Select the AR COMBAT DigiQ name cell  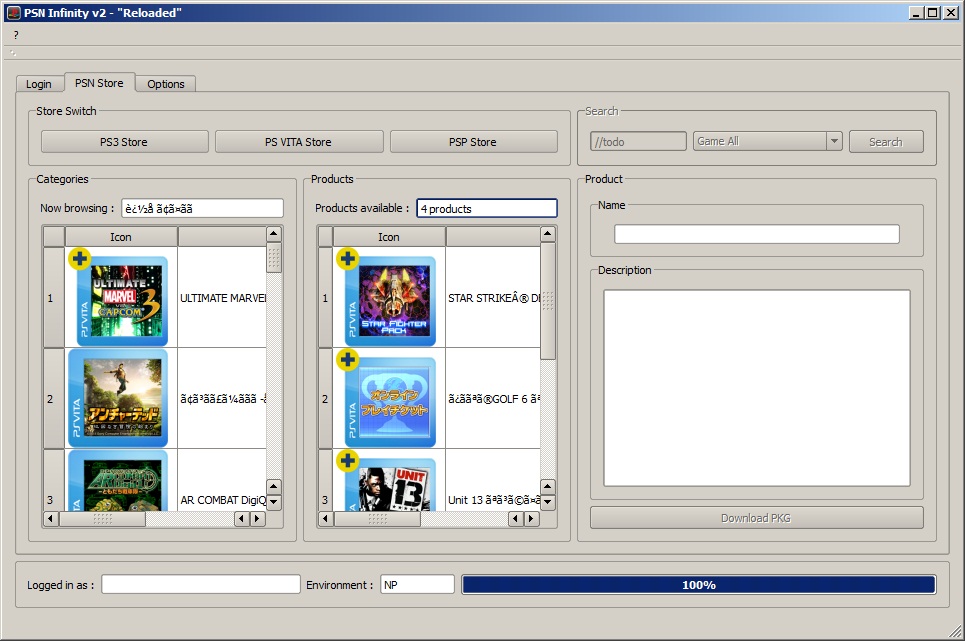point(222,480)
